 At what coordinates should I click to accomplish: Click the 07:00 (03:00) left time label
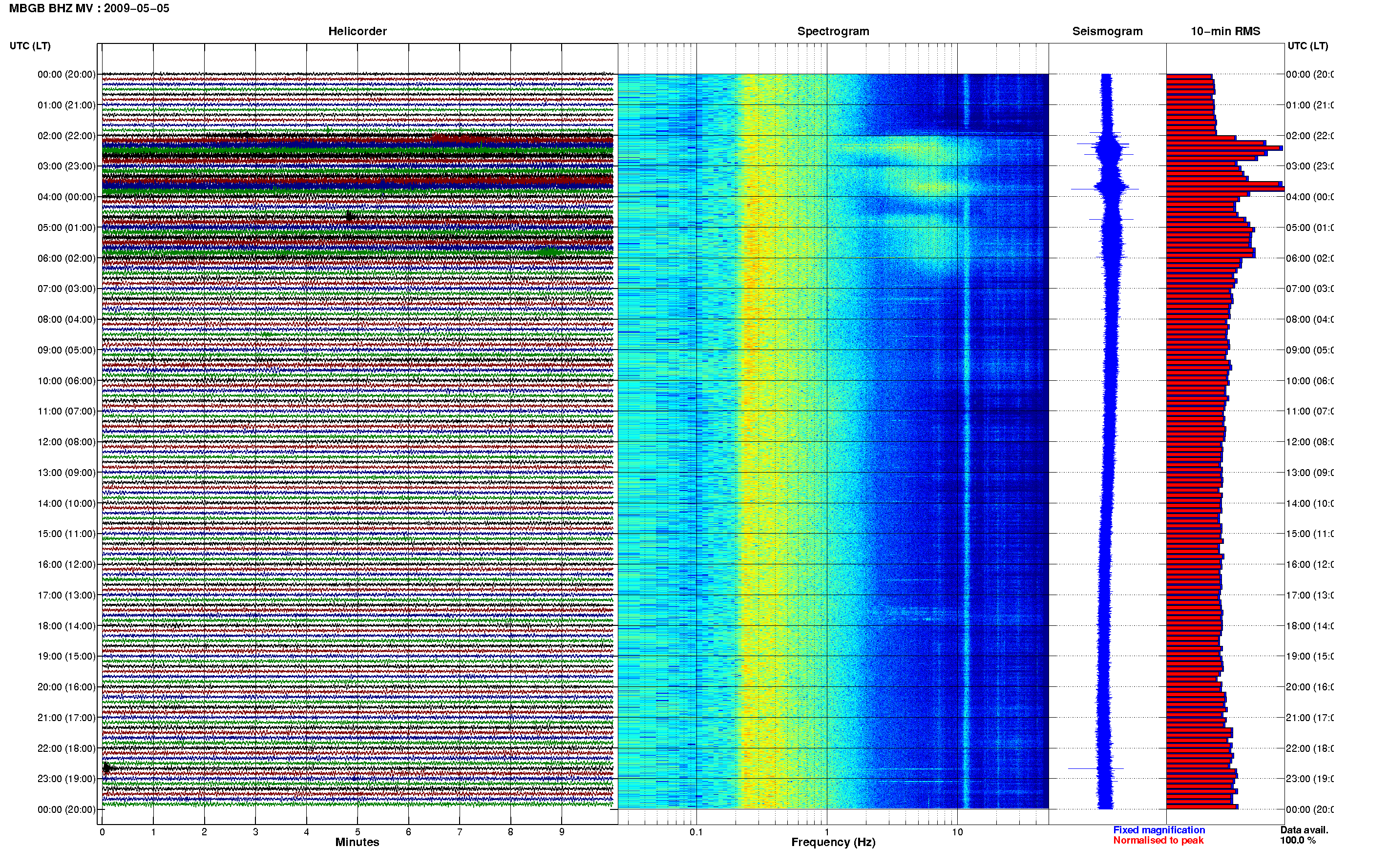pyautogui.click(x=66, y=289)
